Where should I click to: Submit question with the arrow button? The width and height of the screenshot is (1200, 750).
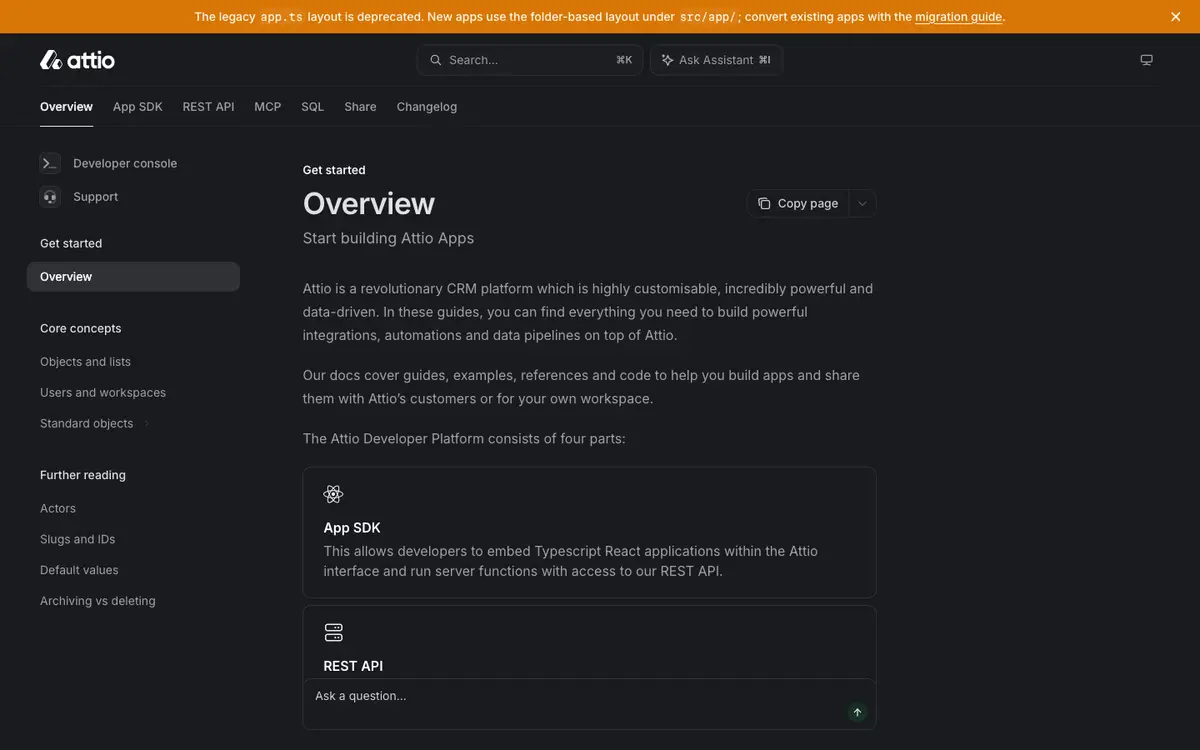pyautogui.click(x=857, y=713)
